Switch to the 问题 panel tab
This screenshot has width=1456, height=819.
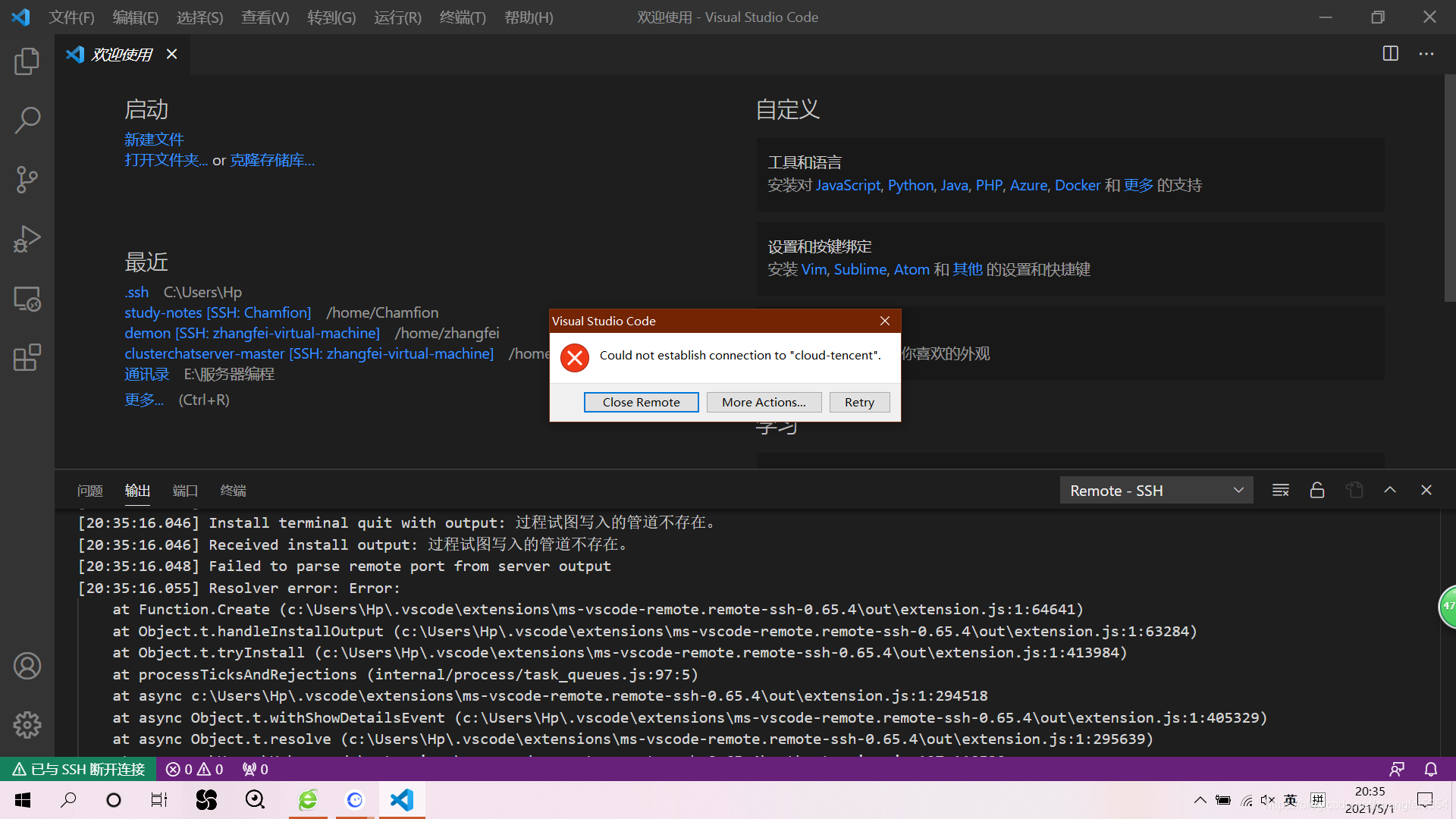pos(89,491)
